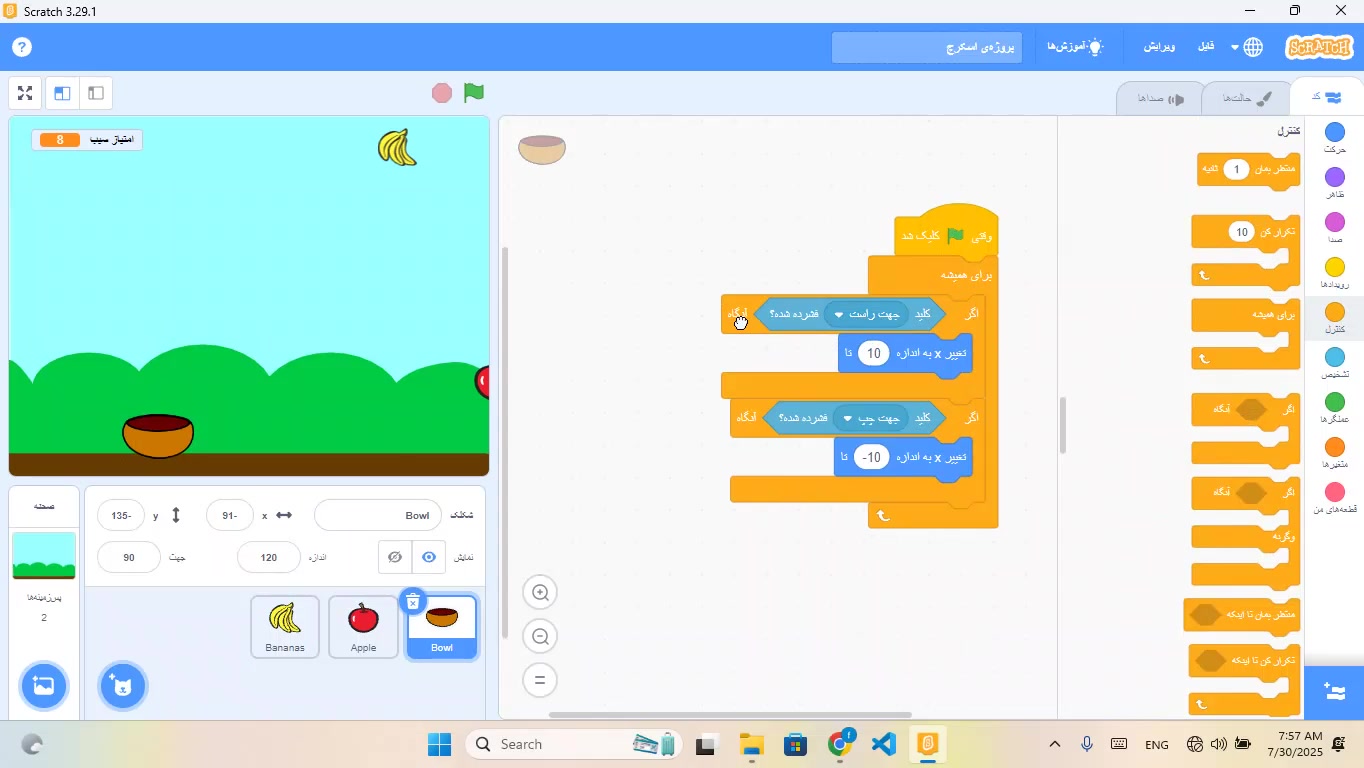Click the Choose a Sprite cat button
Screen dimensions: 1364x768
(123, 686)
